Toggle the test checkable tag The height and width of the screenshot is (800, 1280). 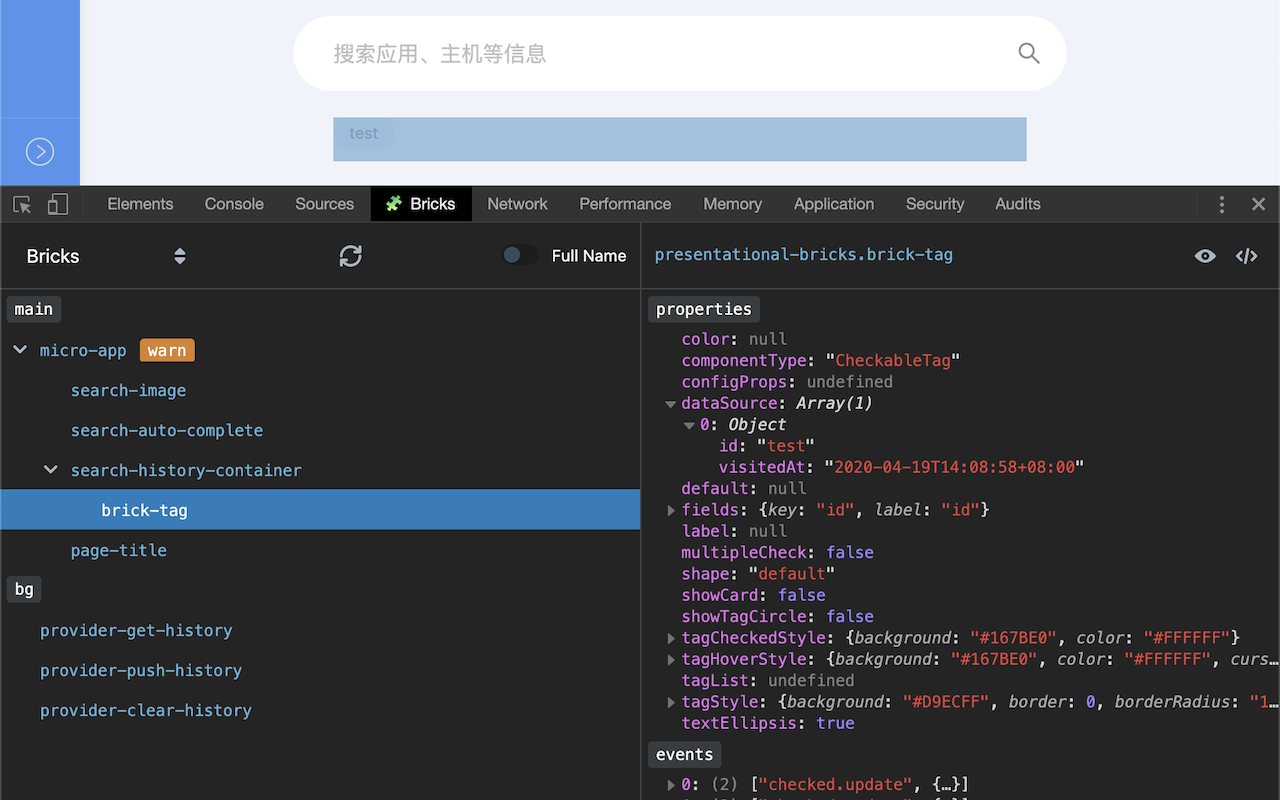pyautogui.click(x=363, y=133)
